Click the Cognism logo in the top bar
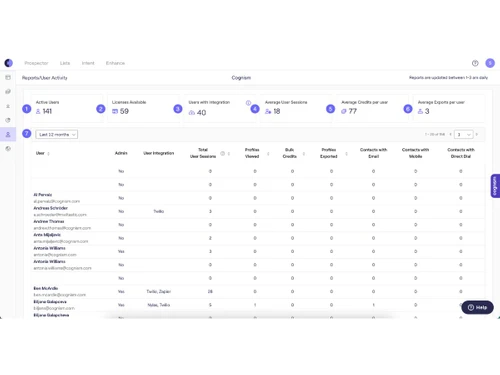 (x=9, y=63)
